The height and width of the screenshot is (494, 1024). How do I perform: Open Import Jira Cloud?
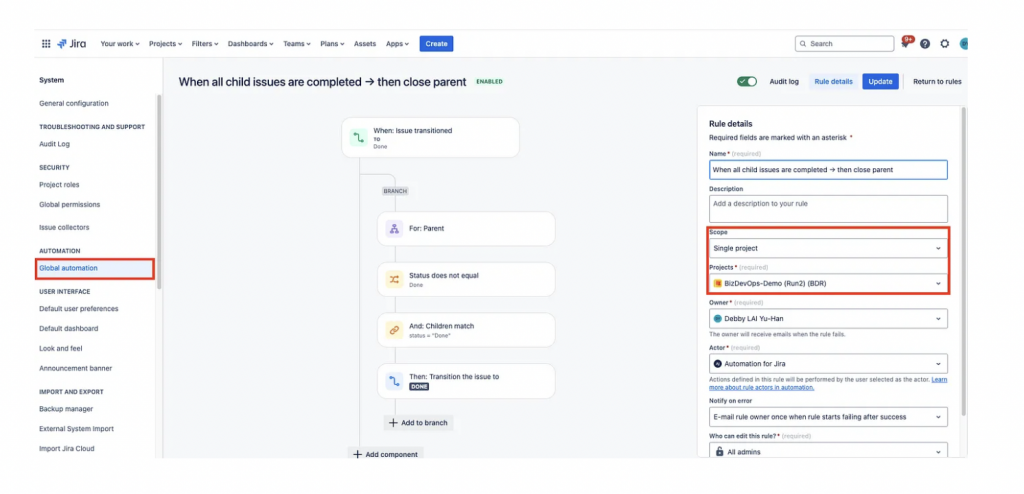pos(67,449)
